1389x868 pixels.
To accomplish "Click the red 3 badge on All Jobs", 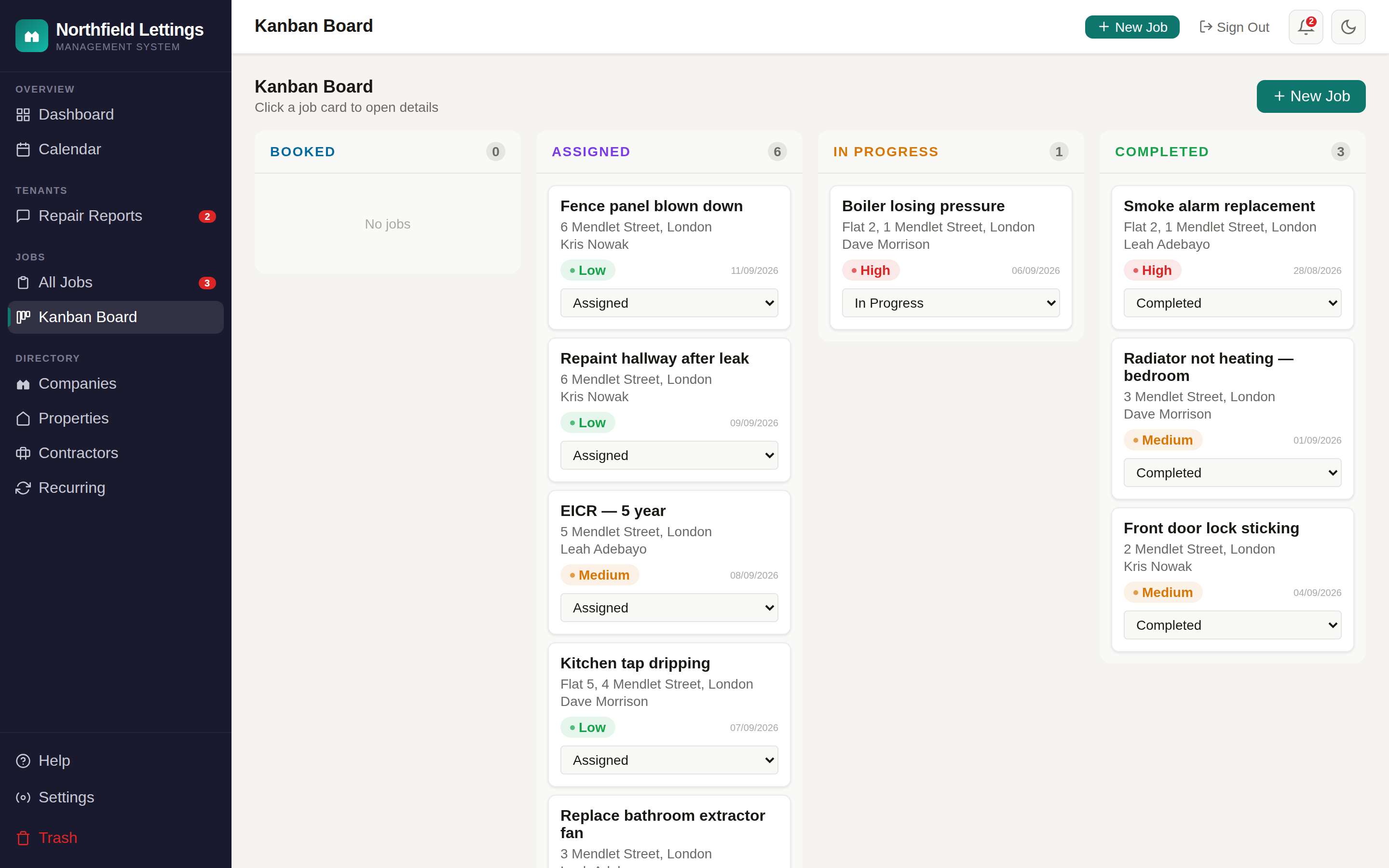I will click(x=207, y=283).
